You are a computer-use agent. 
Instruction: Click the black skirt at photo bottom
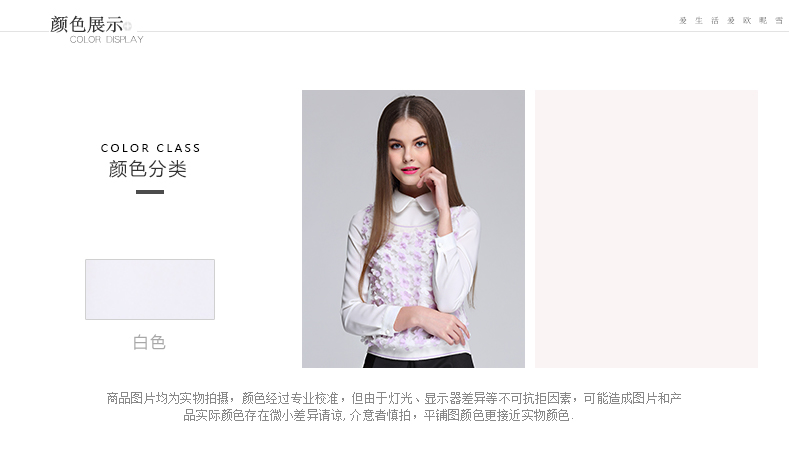tap(418, 360)
